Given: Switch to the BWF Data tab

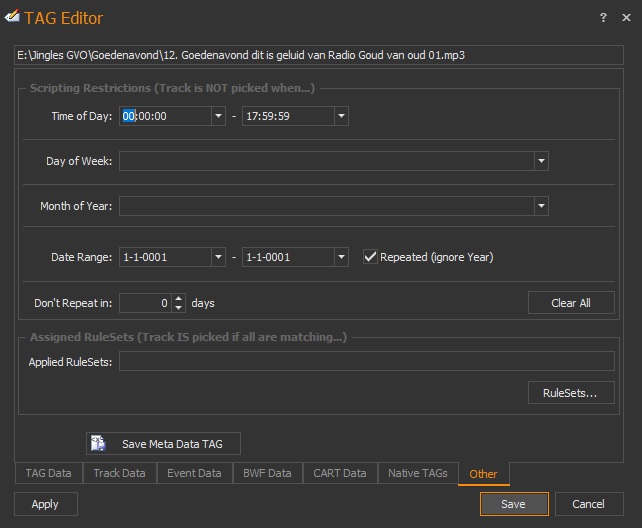Looking at the screenshot, I should [267, 473].
